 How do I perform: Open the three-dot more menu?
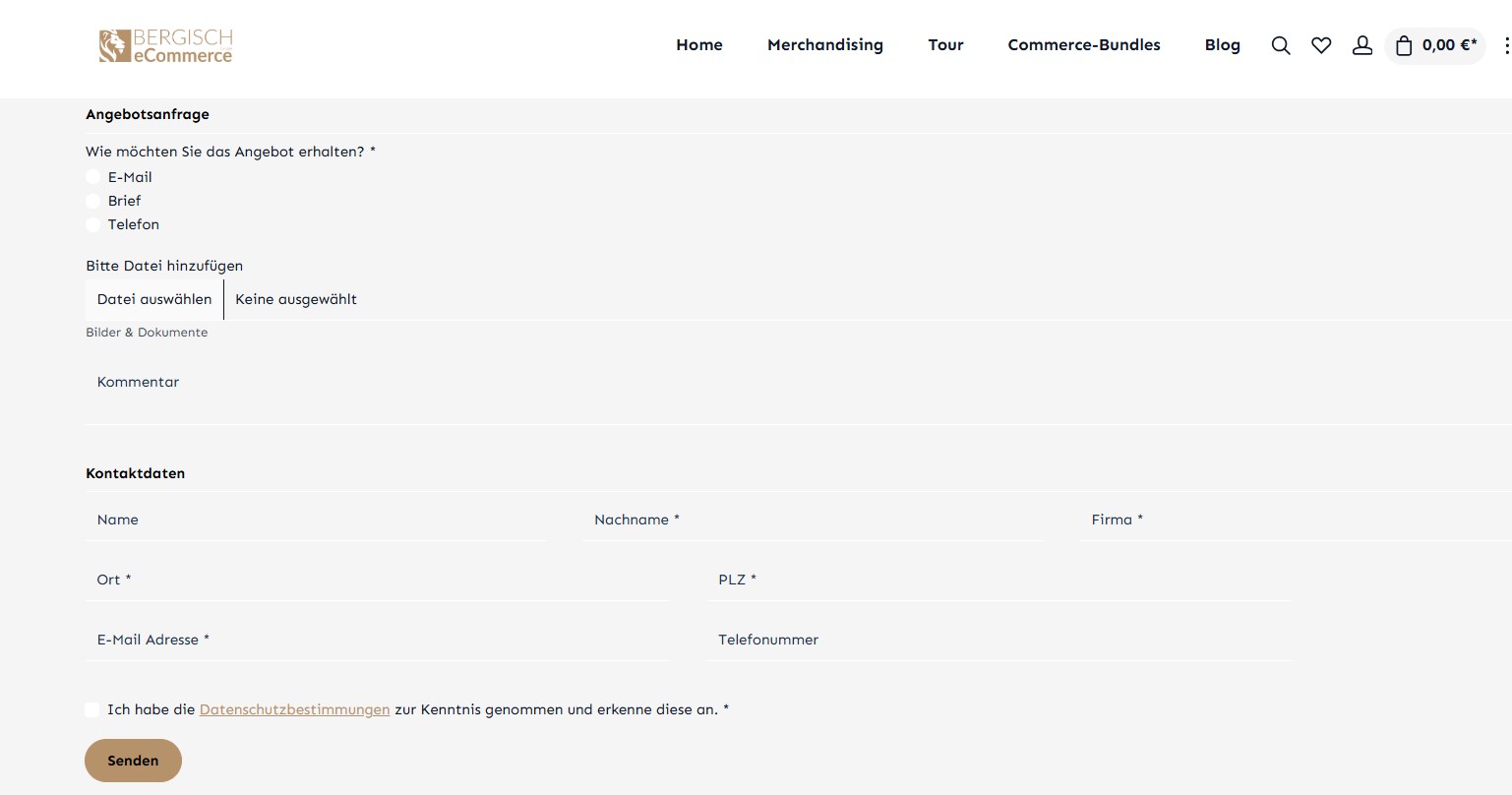[1506, 45]
